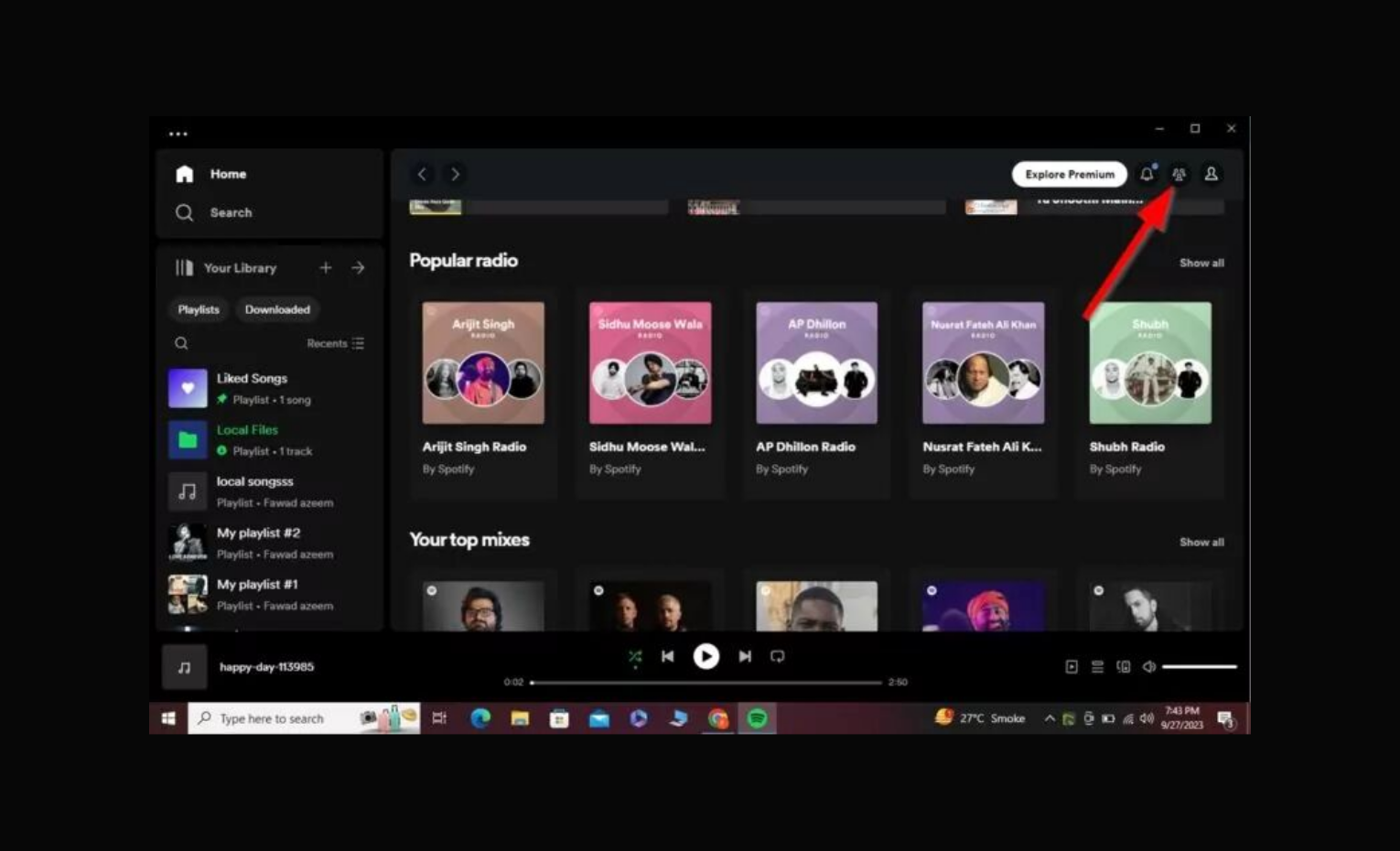Open the three-dots app menu
Screen dimensions: 1400x851
tap(178, 134)
